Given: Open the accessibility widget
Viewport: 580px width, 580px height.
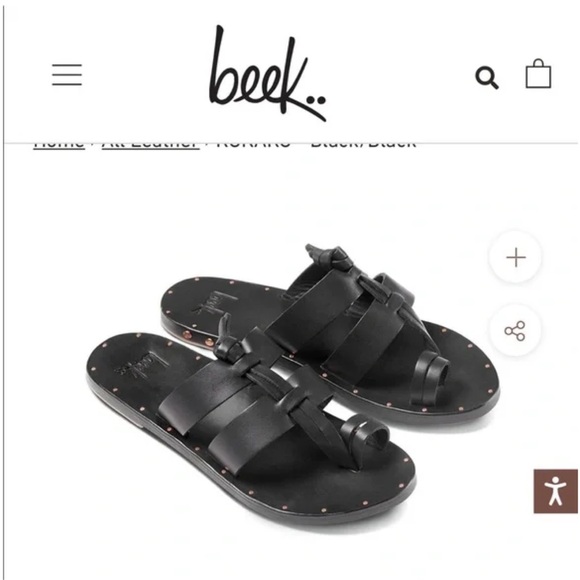Looking at the screenshot, I should 556,491.
